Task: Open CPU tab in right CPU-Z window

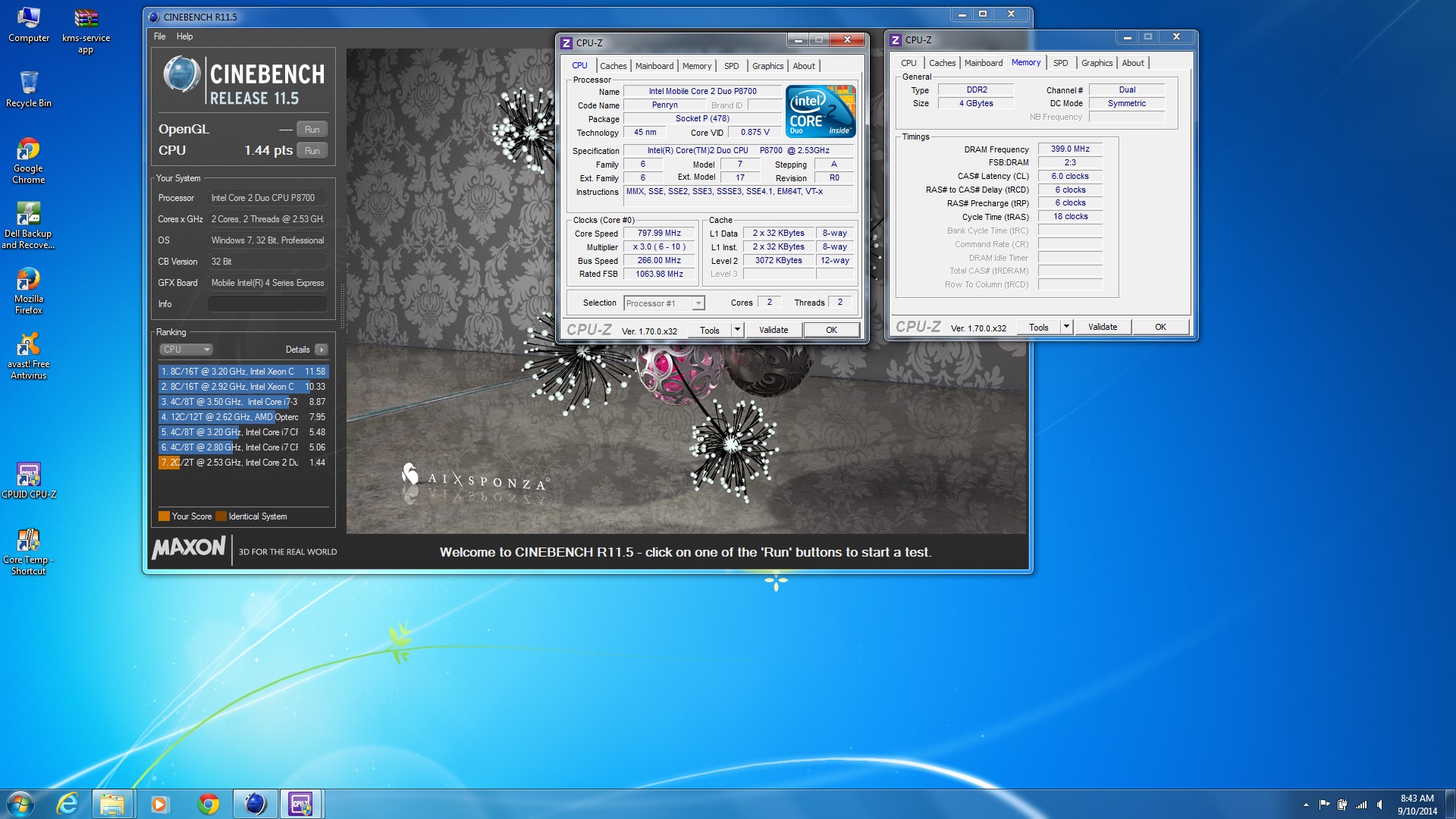Action: pos(908,63)
